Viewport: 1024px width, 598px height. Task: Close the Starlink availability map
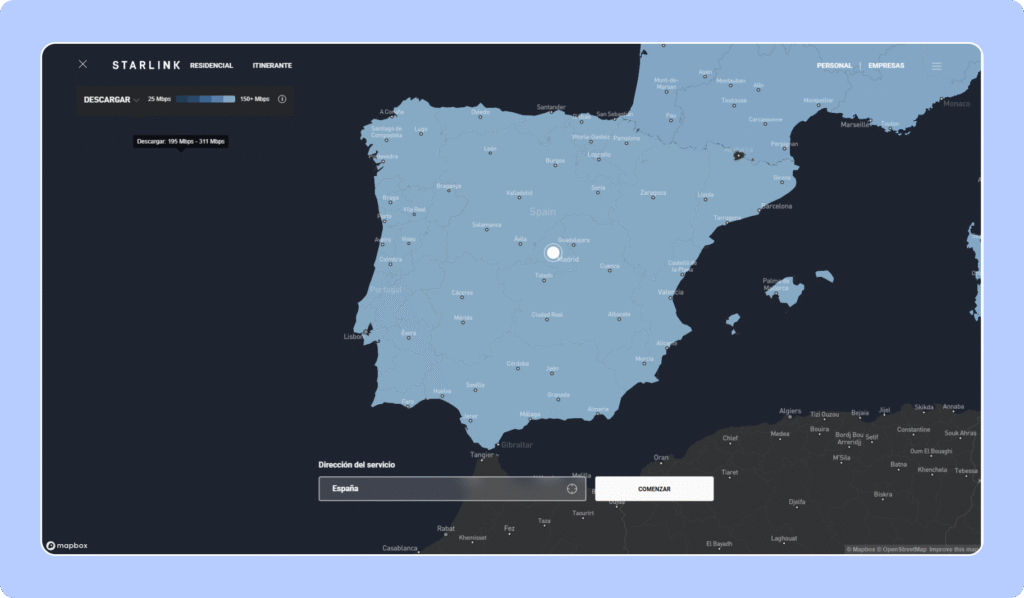83,65
